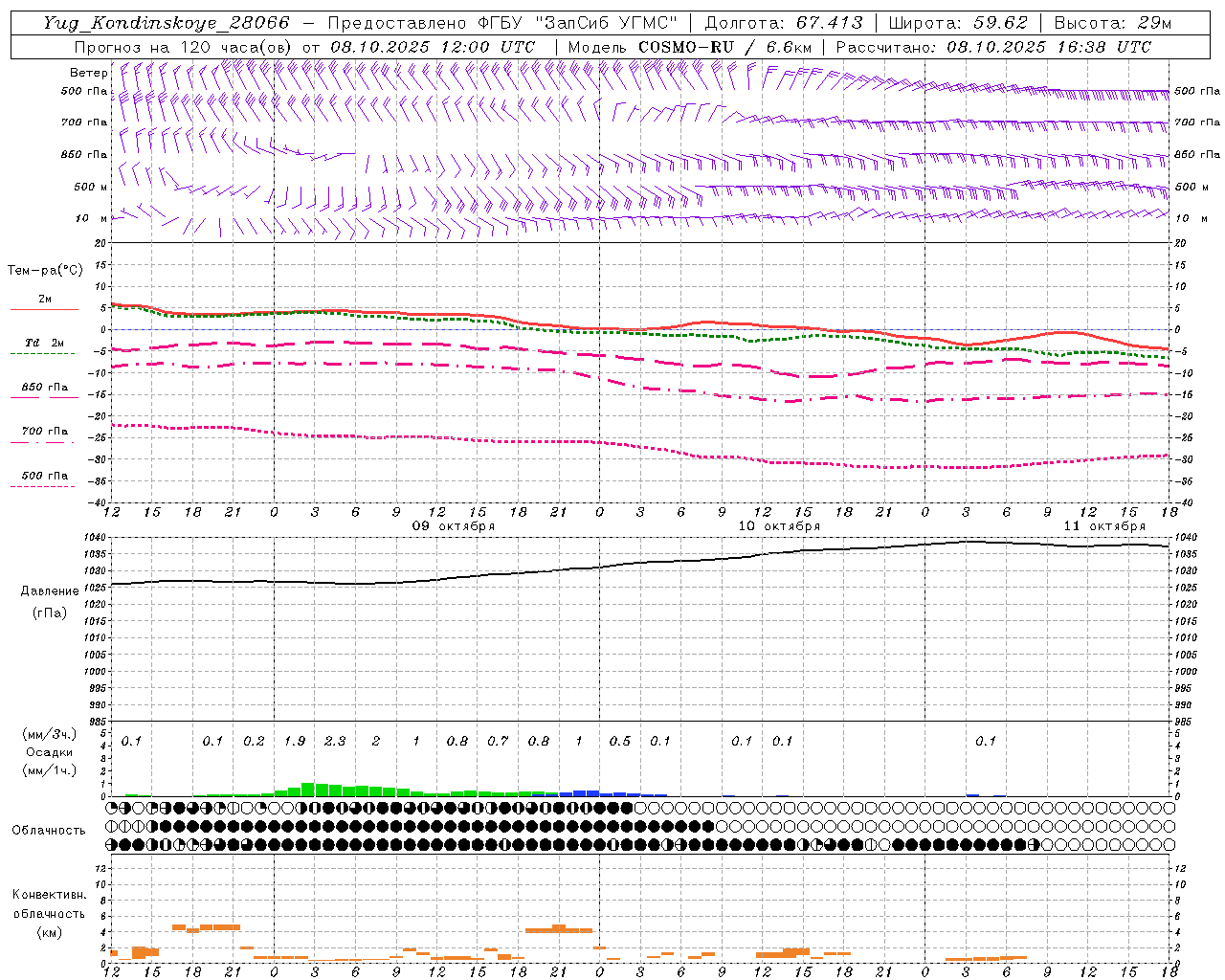Click the 09 октября date label
1225x980 pixels.
tap(454, 526)
